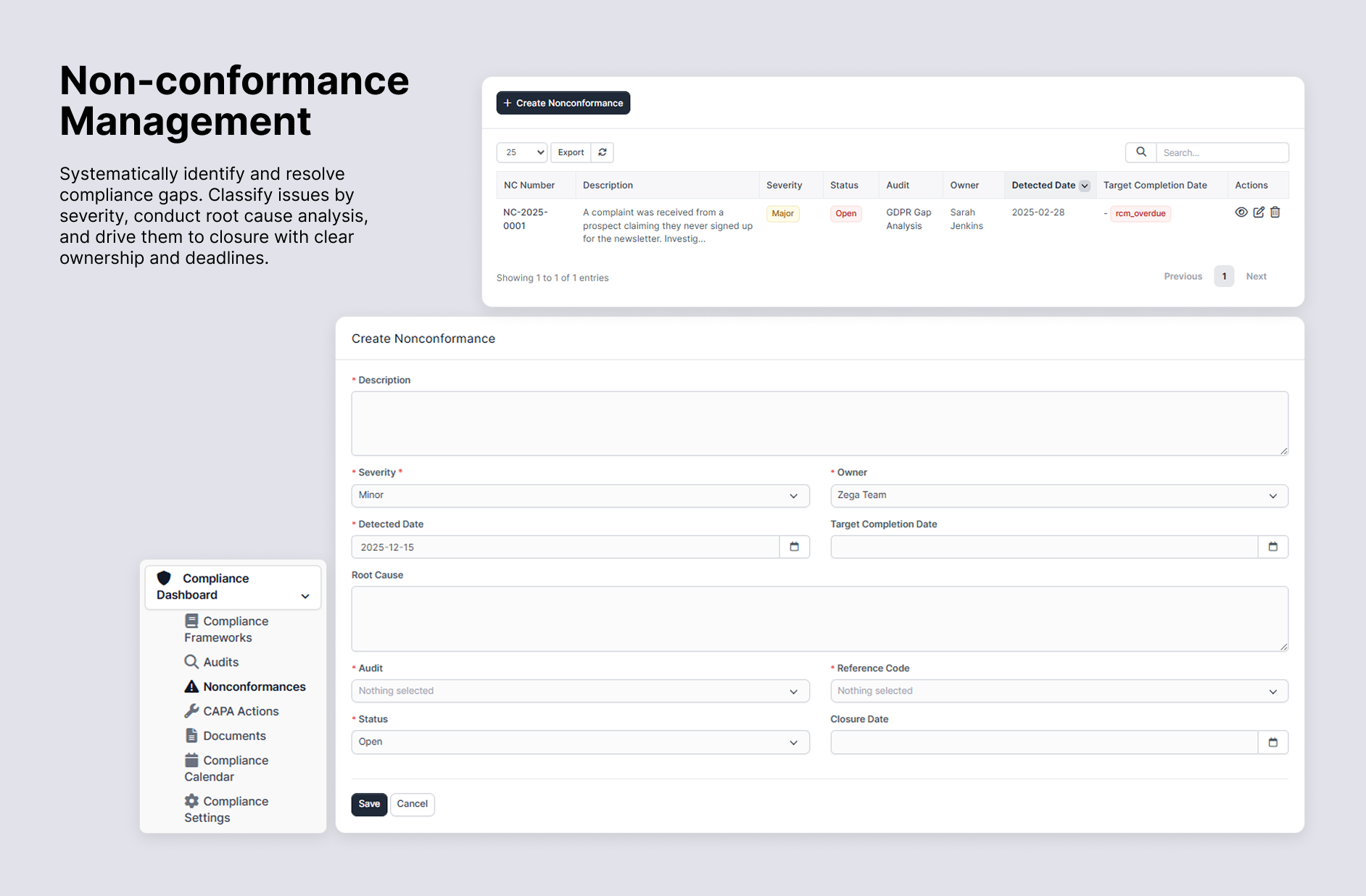Open the Target Completion Date calendar picker
1366x896 pixels.
1272,547
